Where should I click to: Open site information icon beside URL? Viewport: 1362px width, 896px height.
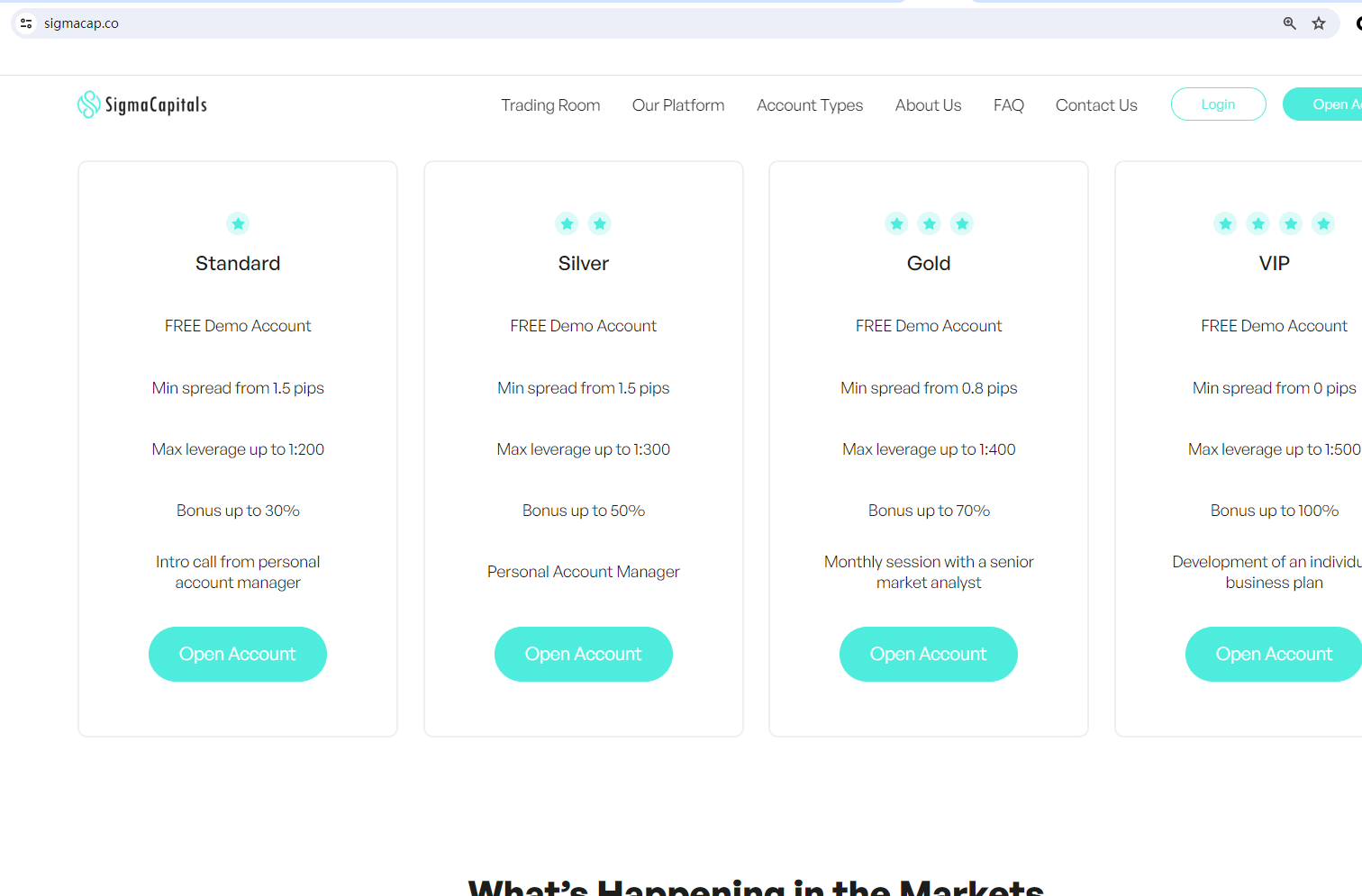(26, 23)
